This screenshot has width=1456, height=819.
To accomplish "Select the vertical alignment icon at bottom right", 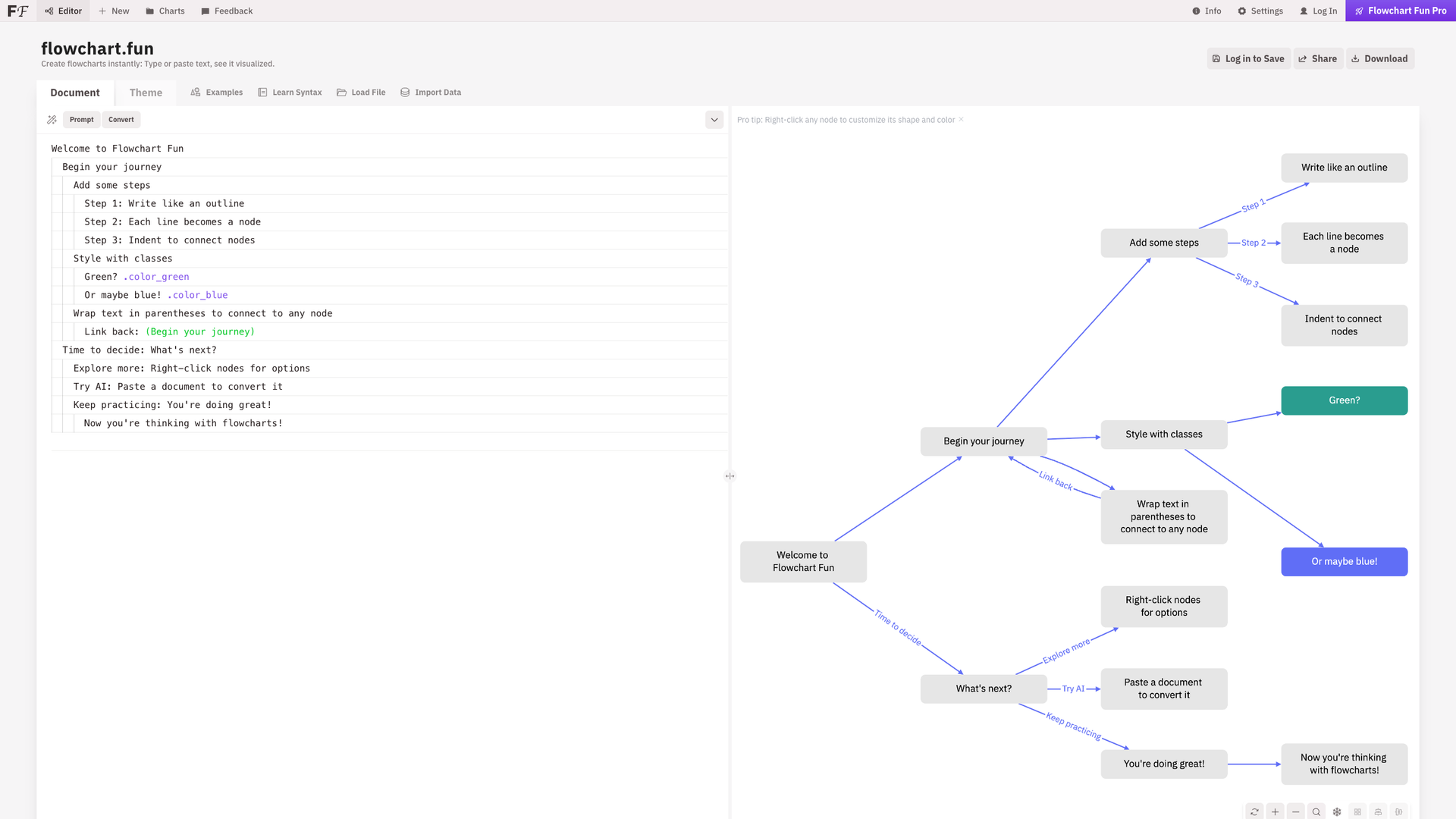I will [1398, 811].
